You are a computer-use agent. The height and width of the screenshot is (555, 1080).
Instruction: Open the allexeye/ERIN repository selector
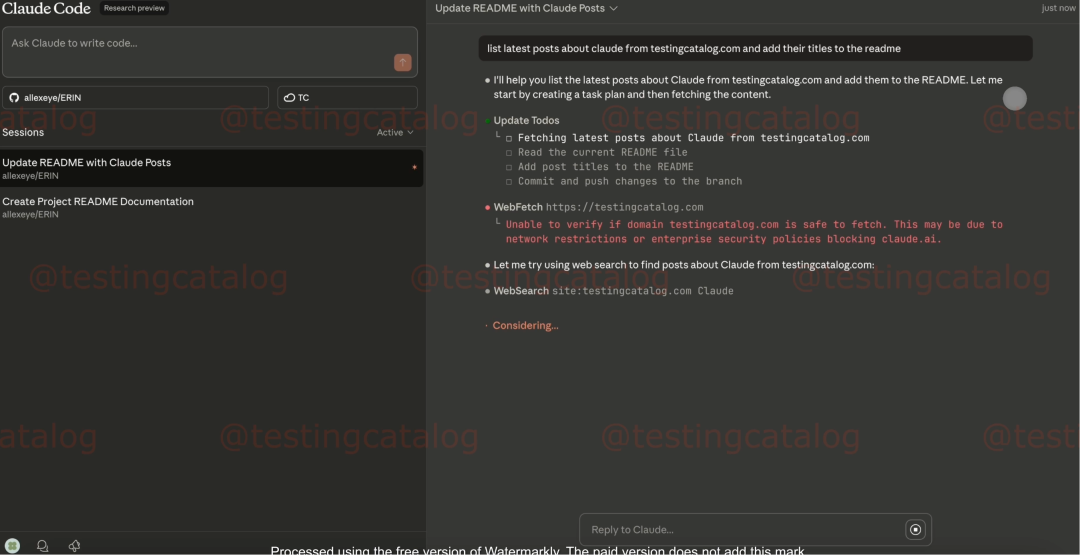[x=135, y=97]
